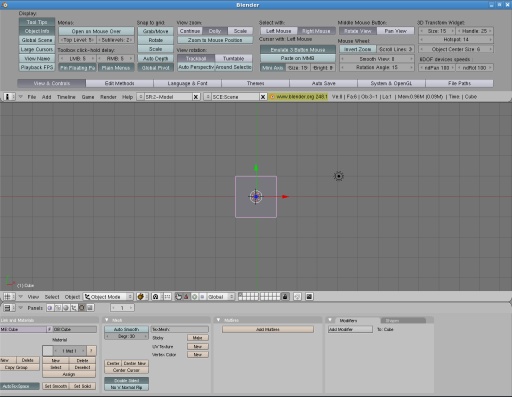Enable Large Cursors option

point(37,49)
